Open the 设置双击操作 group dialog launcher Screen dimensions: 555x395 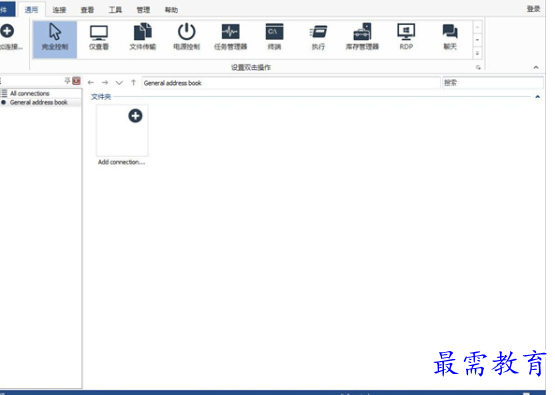click(478, 67)
